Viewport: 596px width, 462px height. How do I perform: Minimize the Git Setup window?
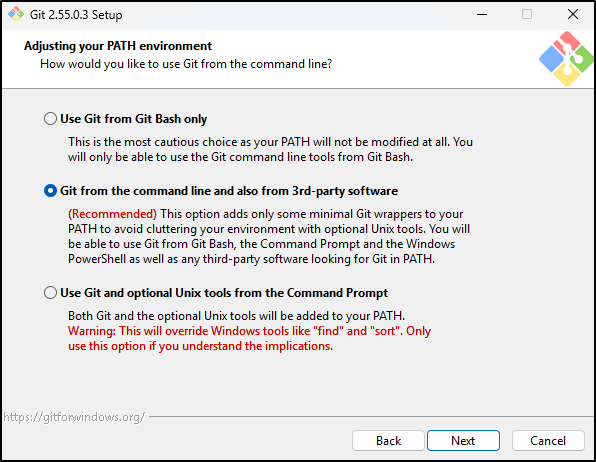point(482,14)
